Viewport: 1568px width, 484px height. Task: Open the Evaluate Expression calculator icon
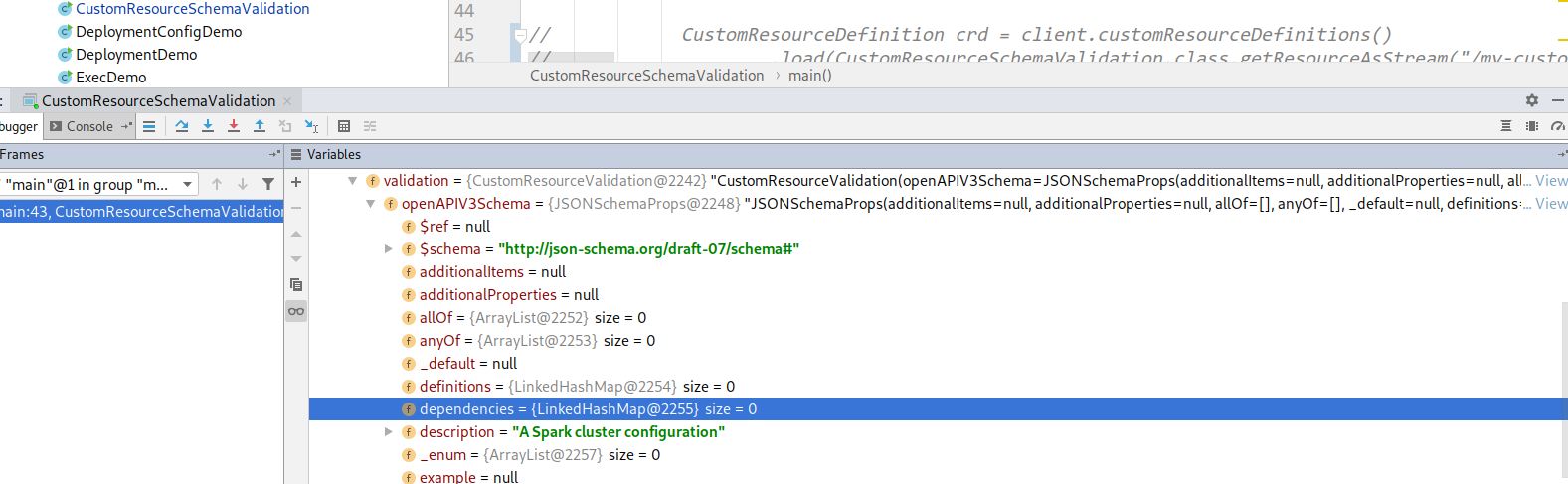[x=344, y=126]
